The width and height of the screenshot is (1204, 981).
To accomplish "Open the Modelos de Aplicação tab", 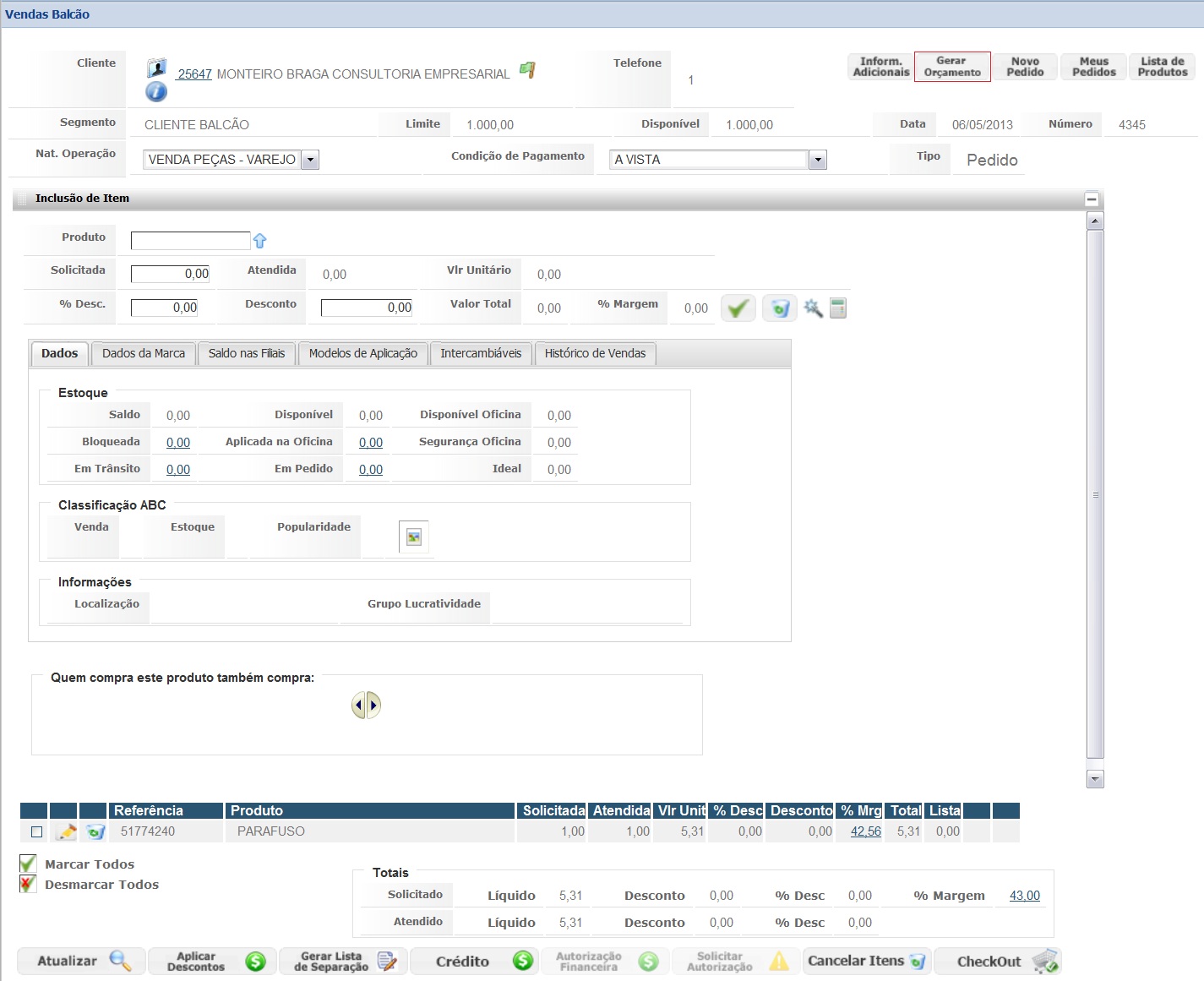I will 363,353.
